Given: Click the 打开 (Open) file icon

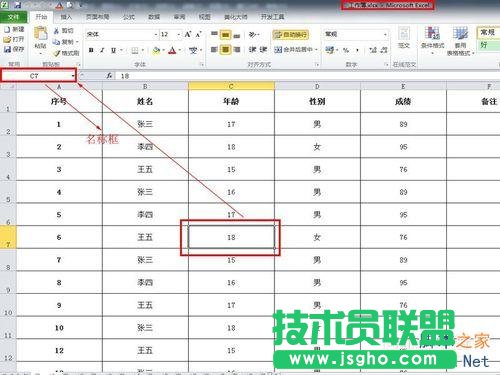Looking at the screenshot, I should [7, 39].
